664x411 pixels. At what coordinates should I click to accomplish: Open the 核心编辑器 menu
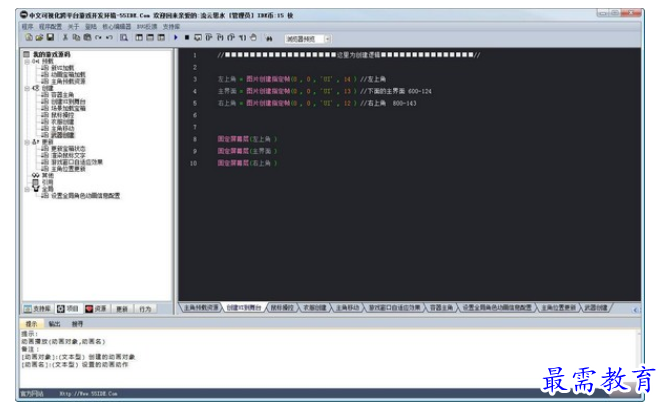(x=116, y=27)
